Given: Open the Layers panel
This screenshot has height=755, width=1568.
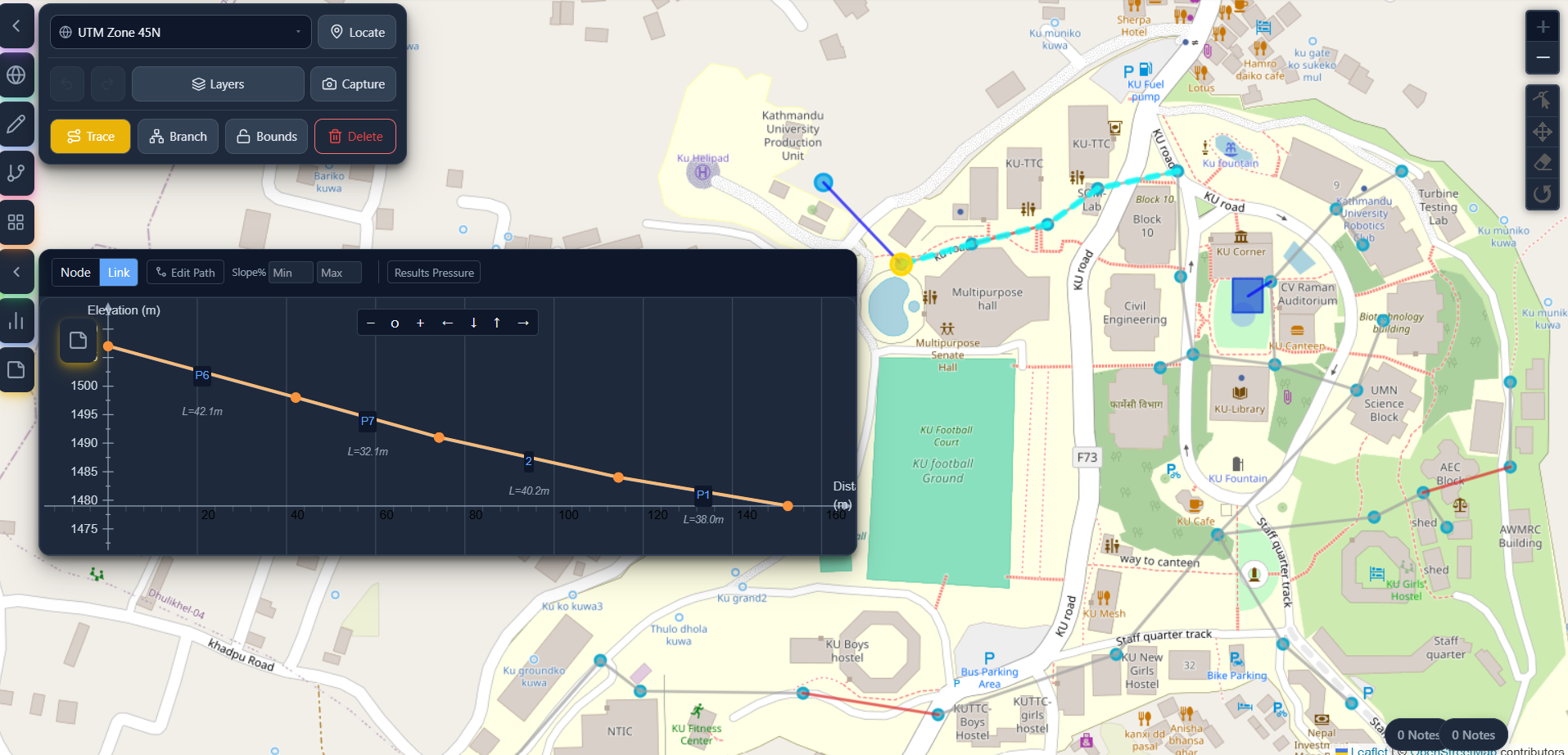Looking at the screenshot, I should point(218,84).
